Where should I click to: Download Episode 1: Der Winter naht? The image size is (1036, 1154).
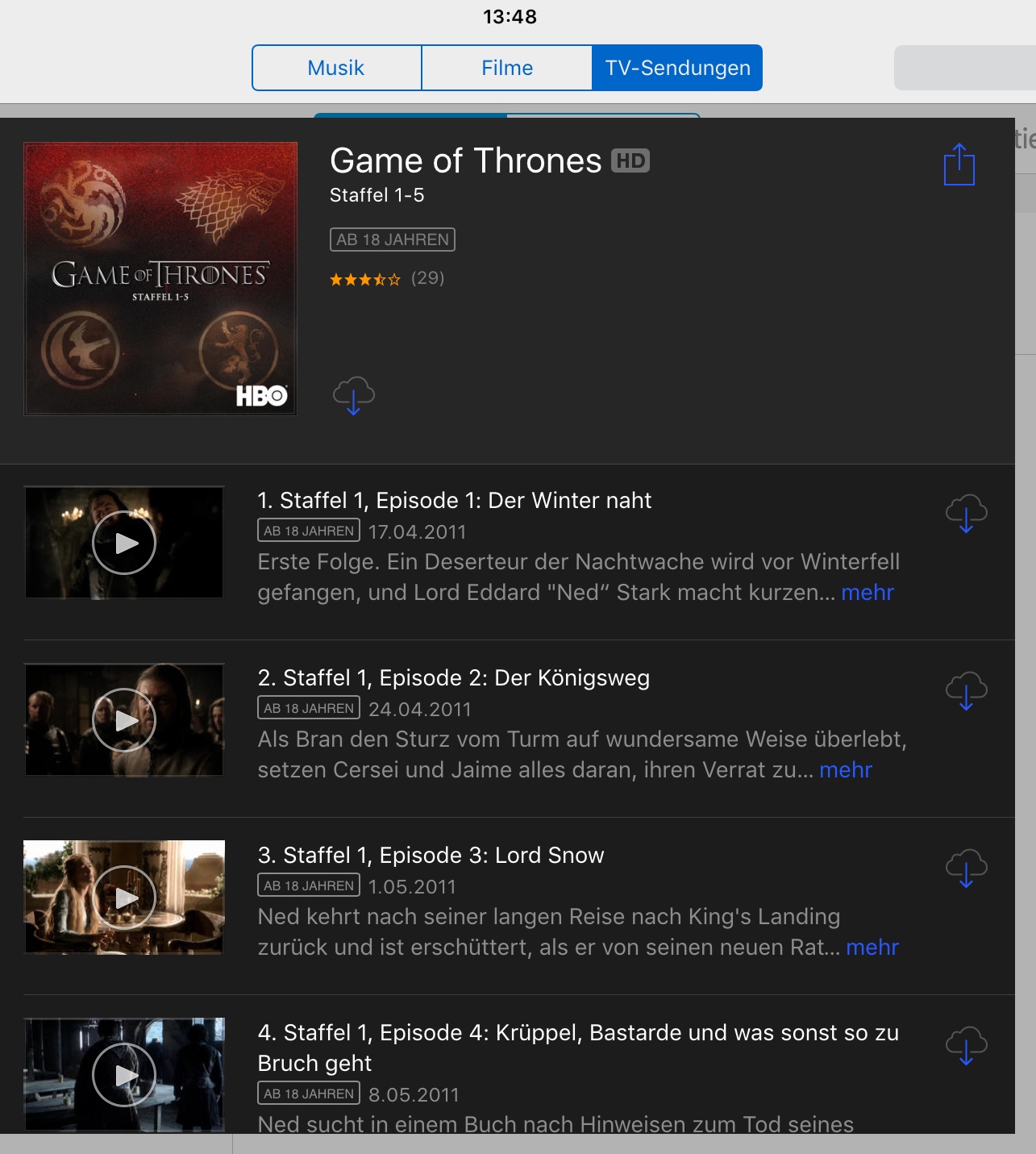click(x=967, y=514)
